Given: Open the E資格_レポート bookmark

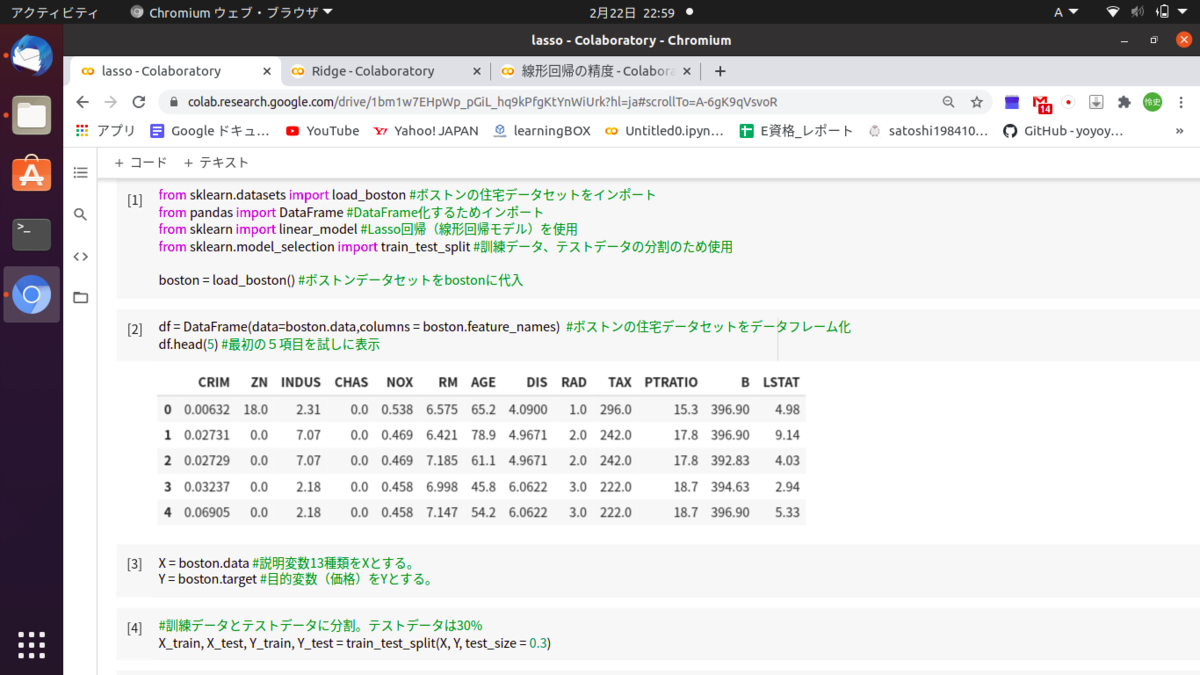Looking at the screenshot, I should click(x=796, y=131).
